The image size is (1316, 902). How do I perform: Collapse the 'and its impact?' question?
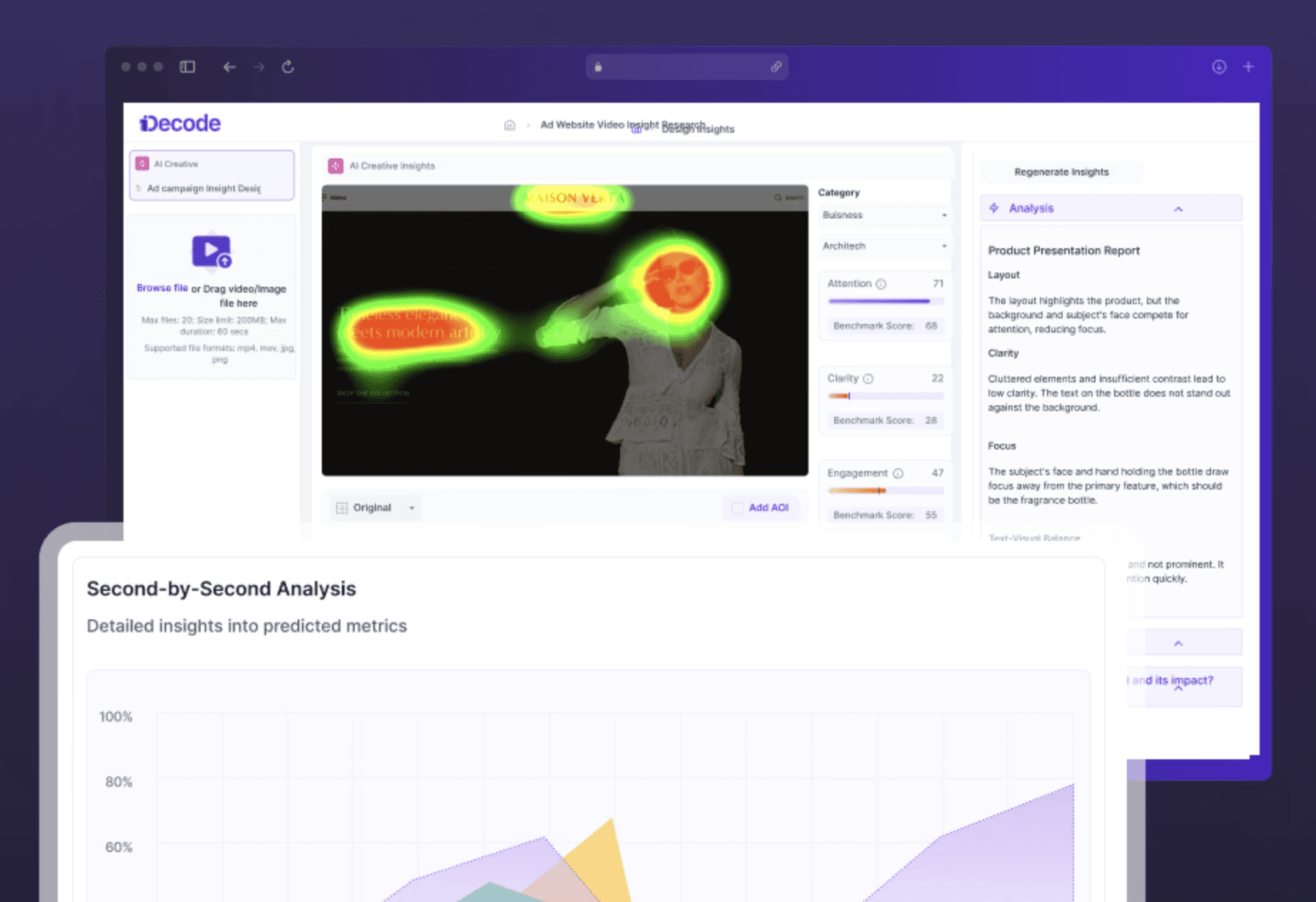(1178, 689)
